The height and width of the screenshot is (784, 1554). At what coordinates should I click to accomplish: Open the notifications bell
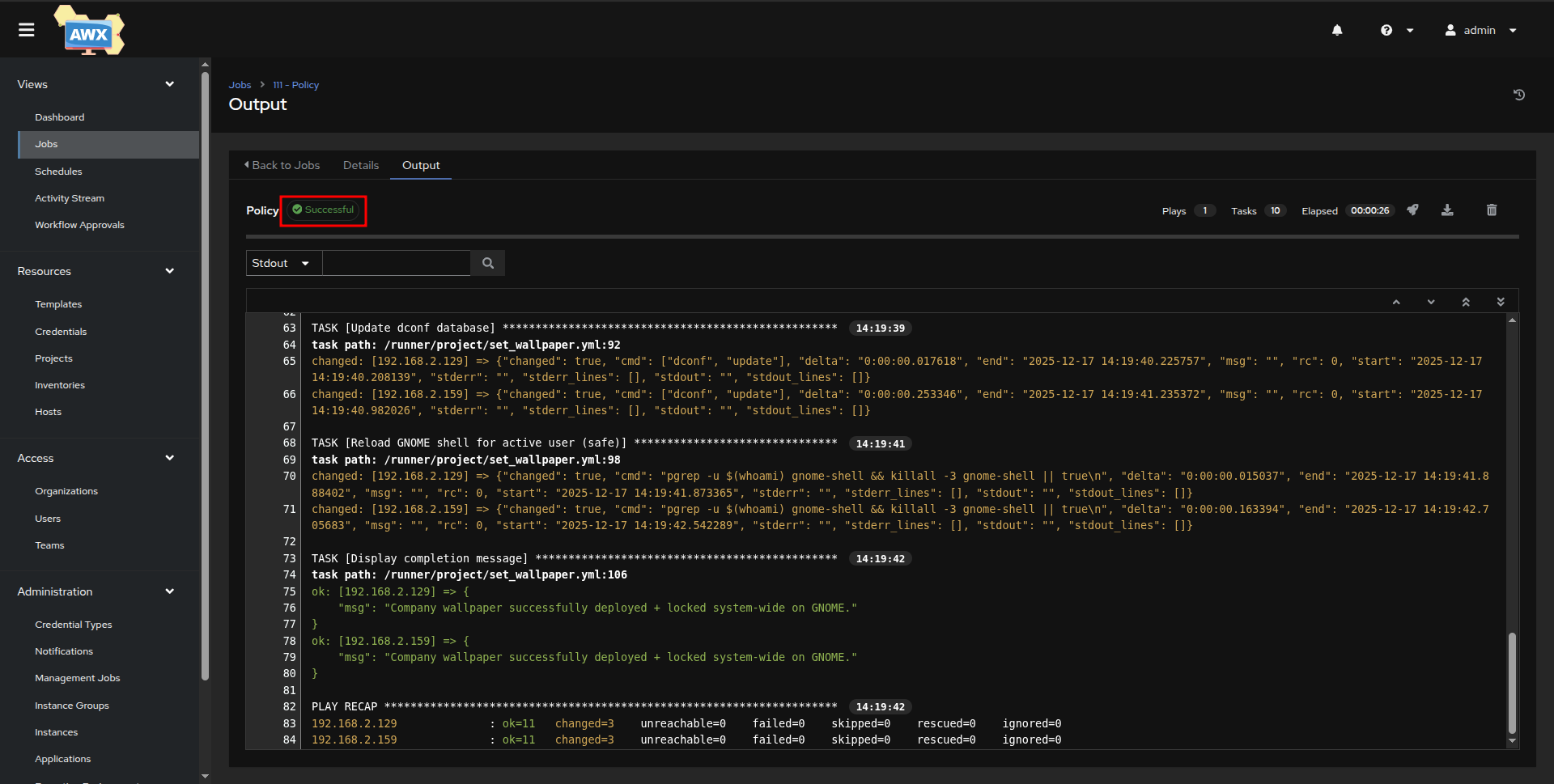coord(1337,30)
